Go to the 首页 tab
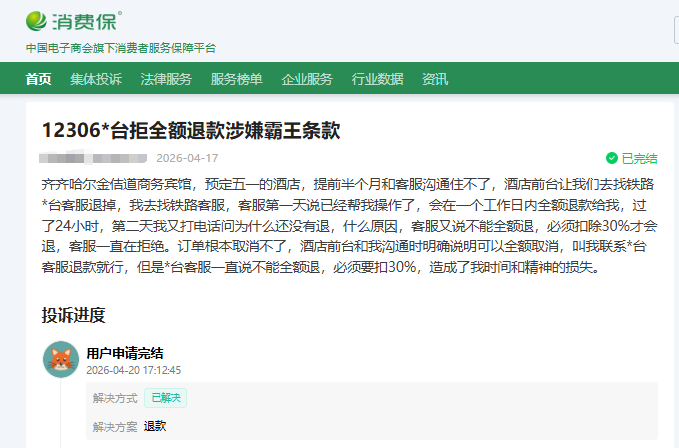Image resolution: width=679 pixels, height=448 pixels. point(38,79)
